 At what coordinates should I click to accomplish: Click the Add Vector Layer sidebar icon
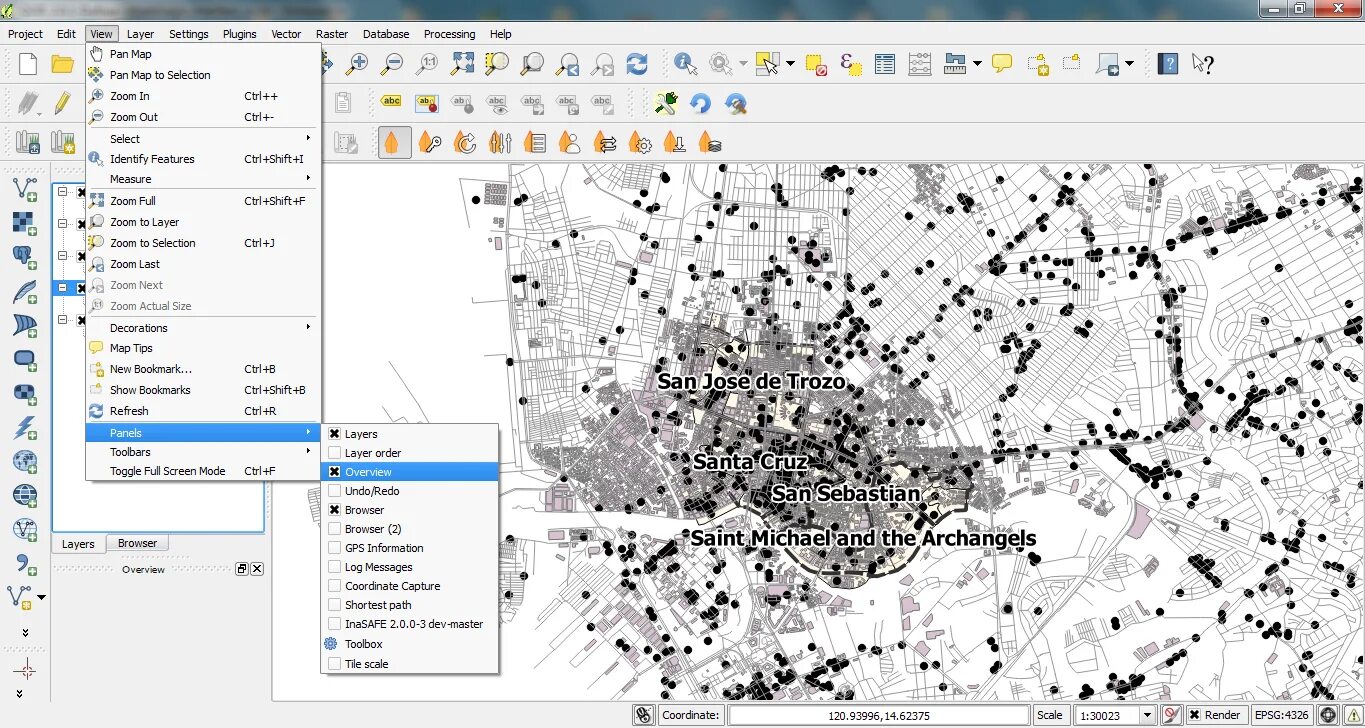pyautogui.click(x=25, y=188)
